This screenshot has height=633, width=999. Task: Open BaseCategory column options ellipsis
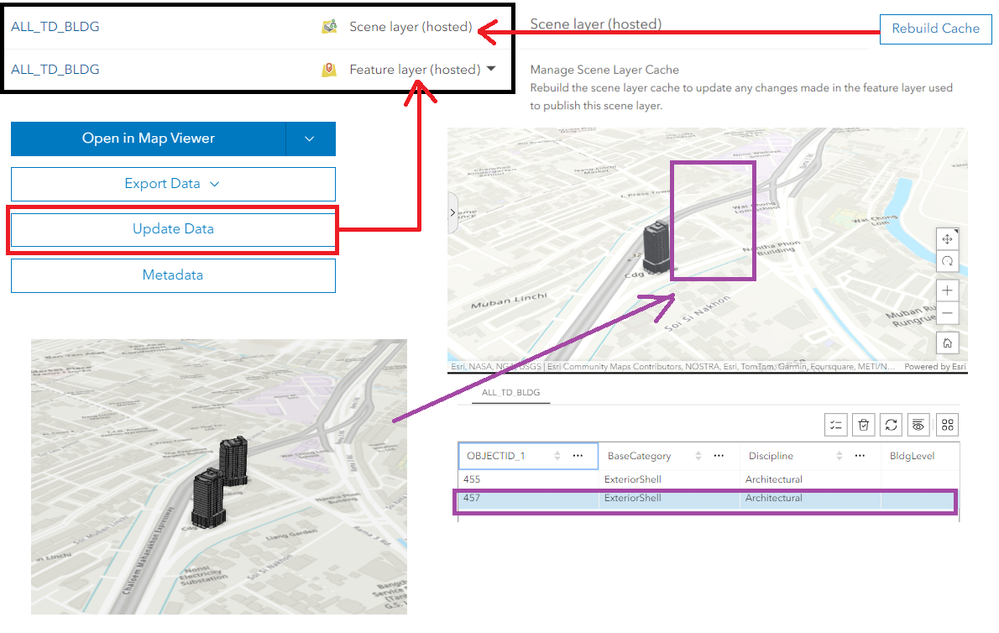point(719,456)
